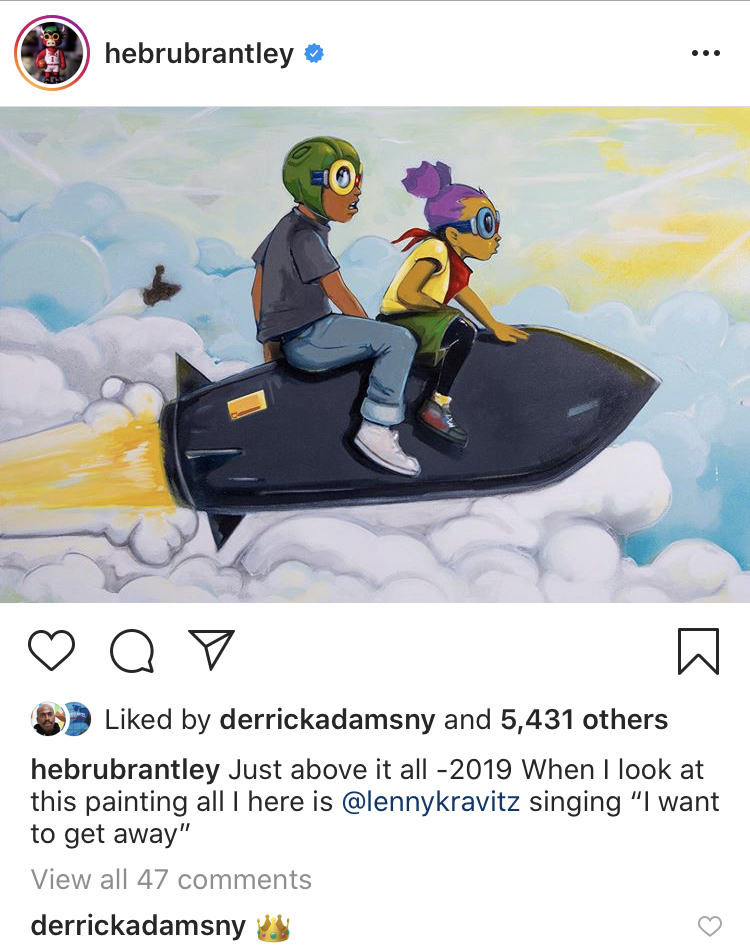Viewport: 750px width, 948px height.
Task: Open hebrubrantley username in the caption
Action: [x=125, y=770]
